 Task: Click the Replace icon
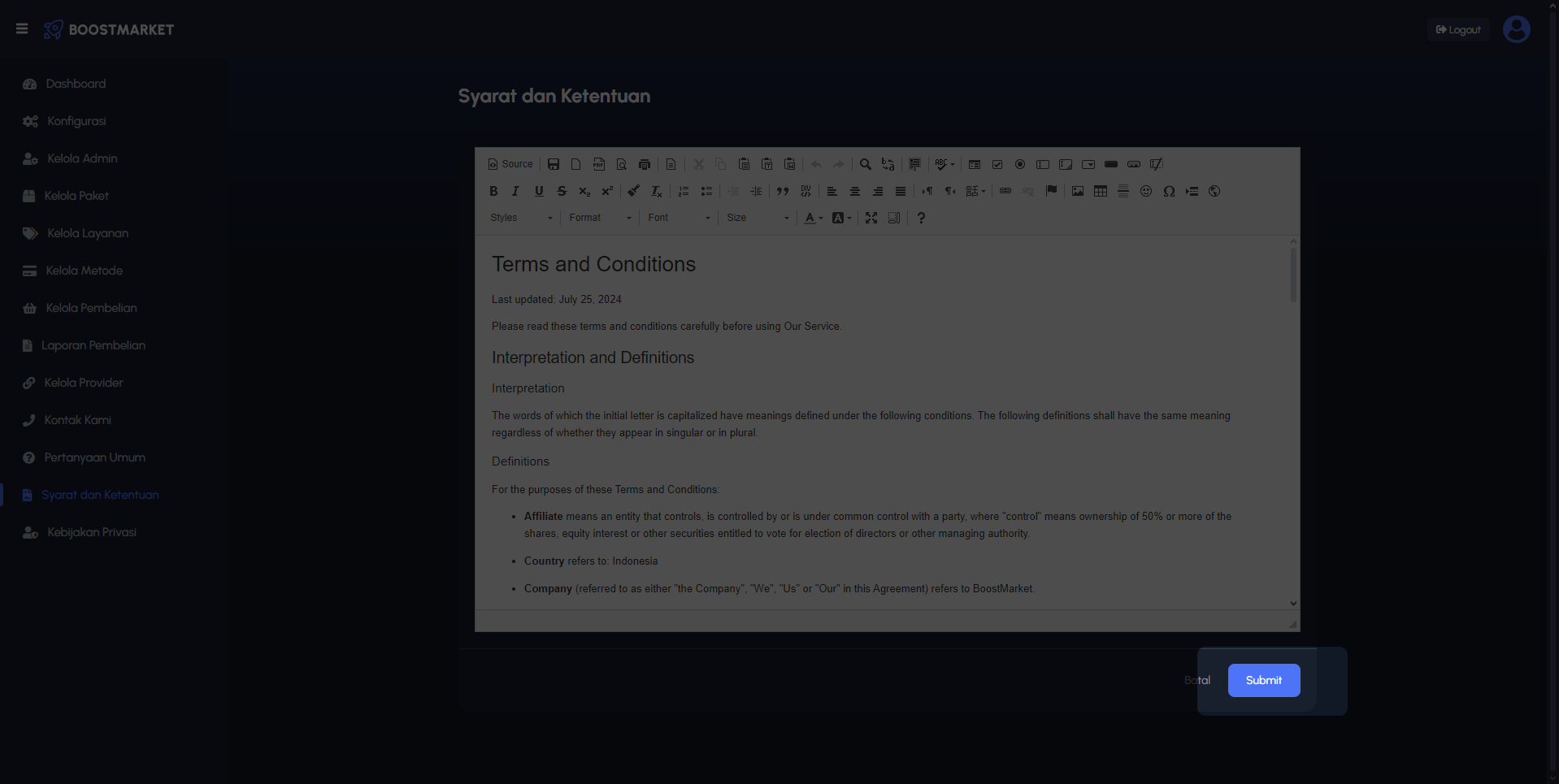[x=888, y=164]
